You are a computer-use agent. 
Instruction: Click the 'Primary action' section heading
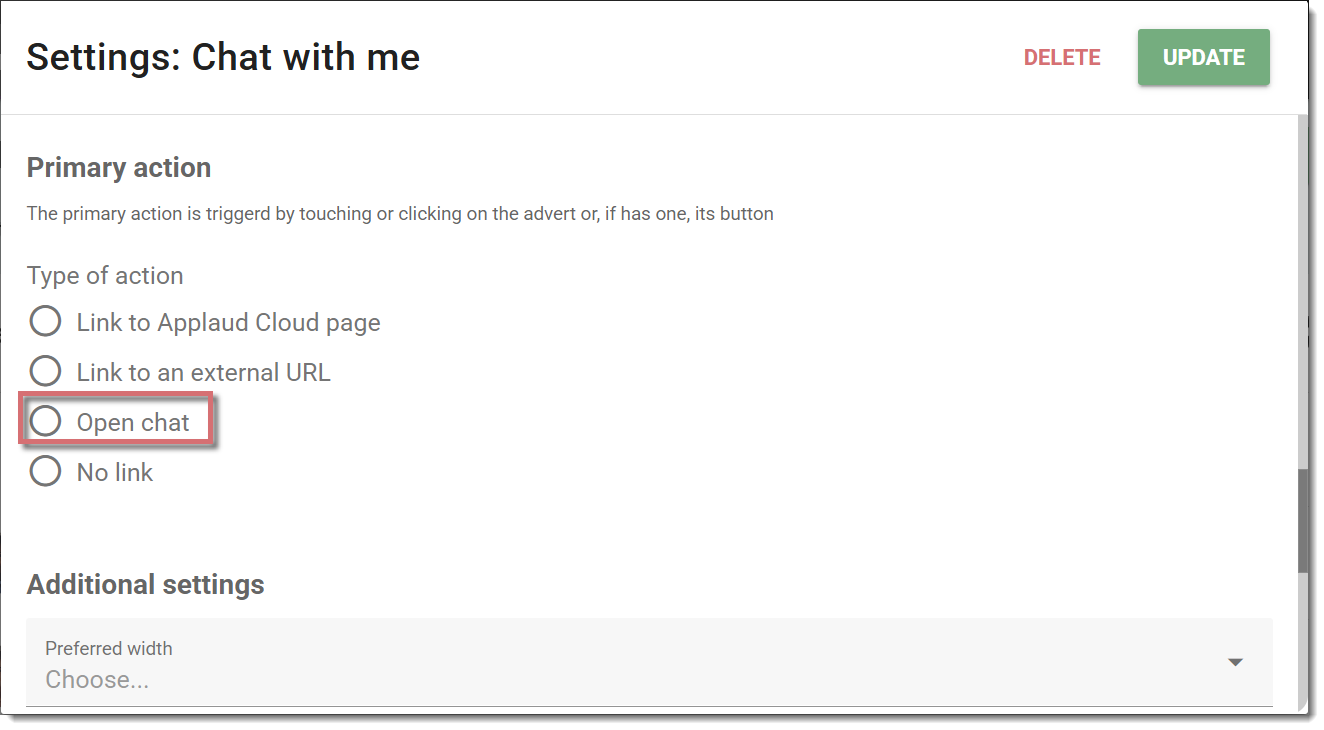pyautogui.click(x=119, y=168)
